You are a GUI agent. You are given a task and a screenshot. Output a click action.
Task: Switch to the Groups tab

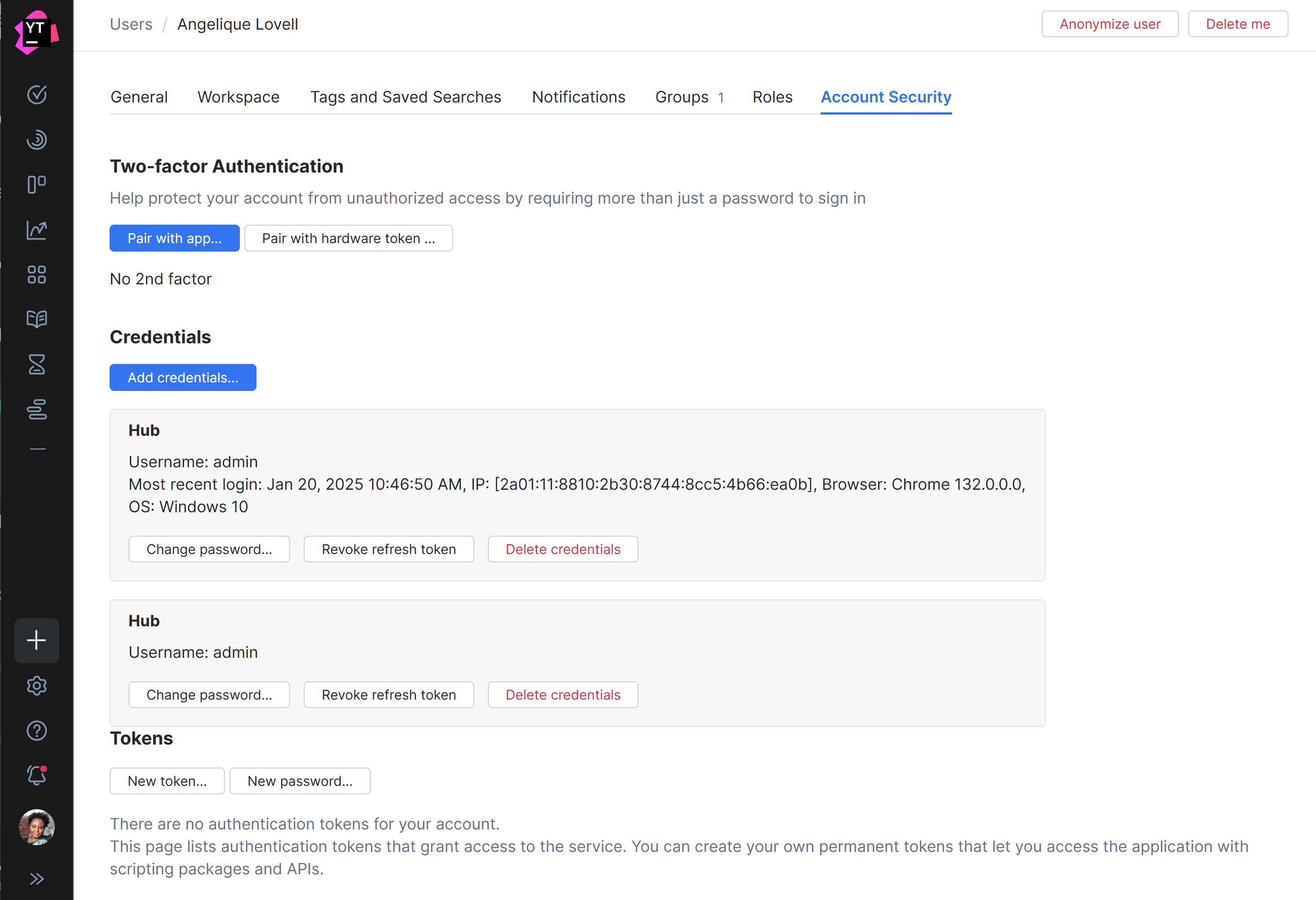[682, 97]
